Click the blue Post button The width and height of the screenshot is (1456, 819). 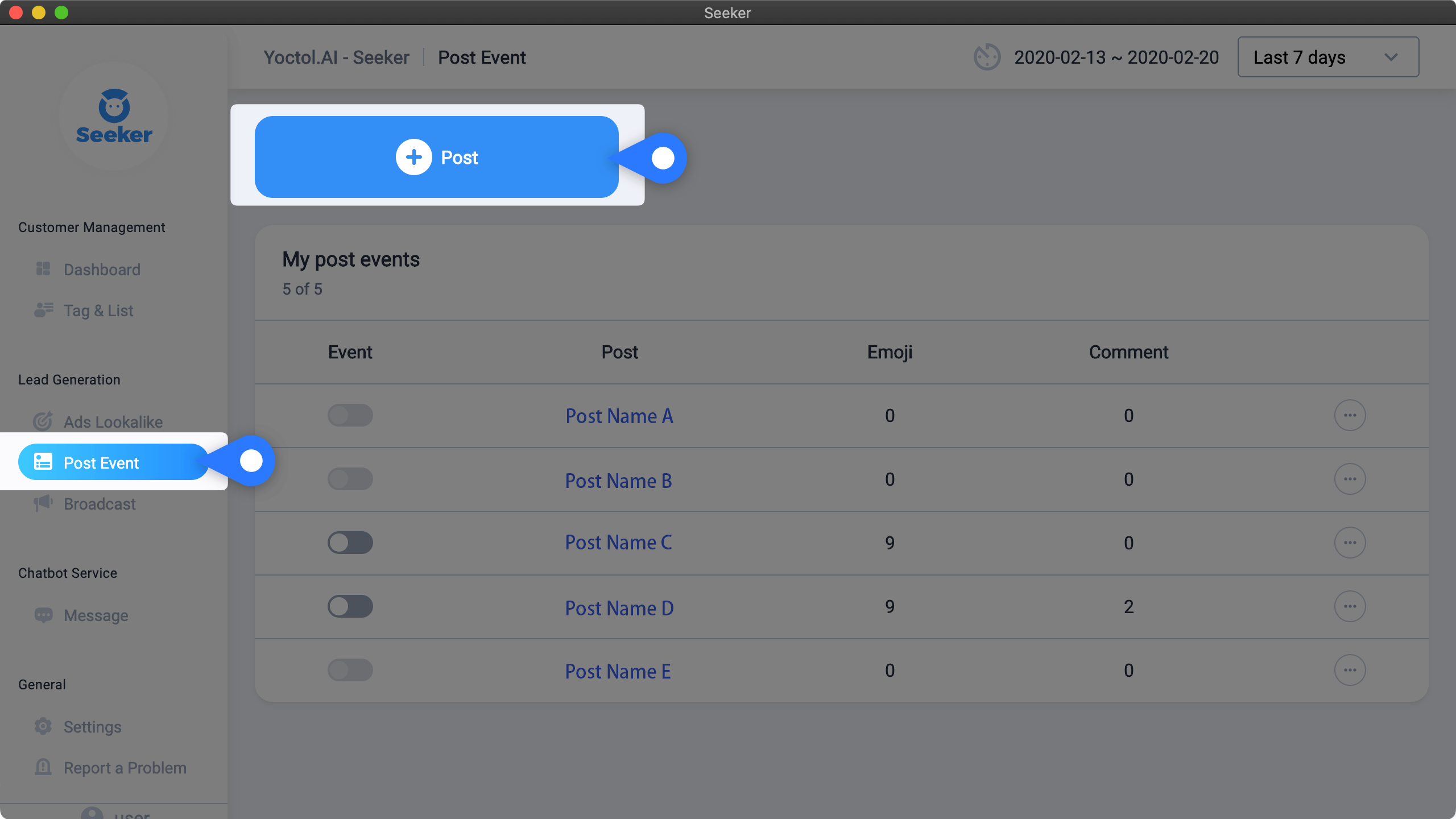437,157
